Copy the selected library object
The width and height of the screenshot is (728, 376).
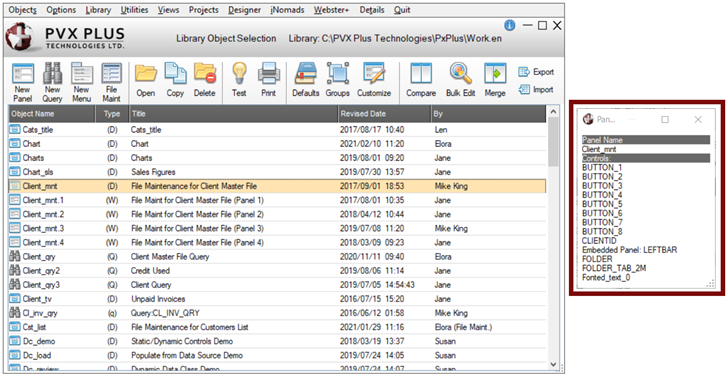point(175,80)
